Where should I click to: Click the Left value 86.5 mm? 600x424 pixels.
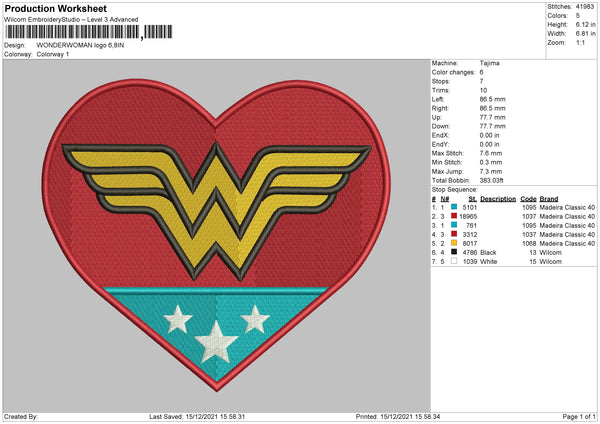[492, 99]
